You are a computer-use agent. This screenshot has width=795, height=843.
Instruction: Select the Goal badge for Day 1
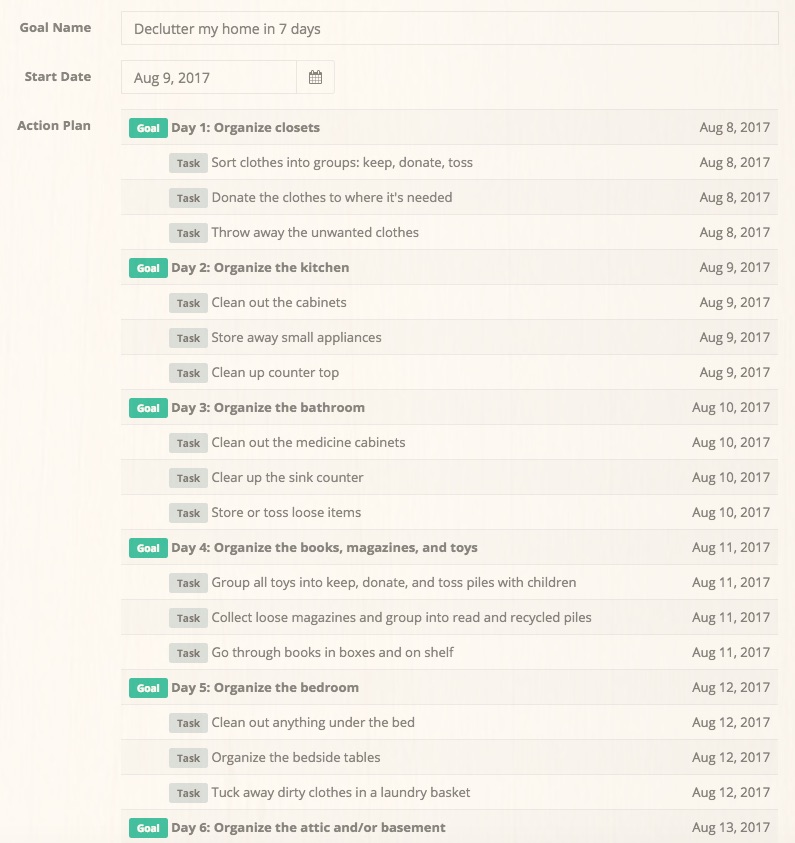click(147, 128)
